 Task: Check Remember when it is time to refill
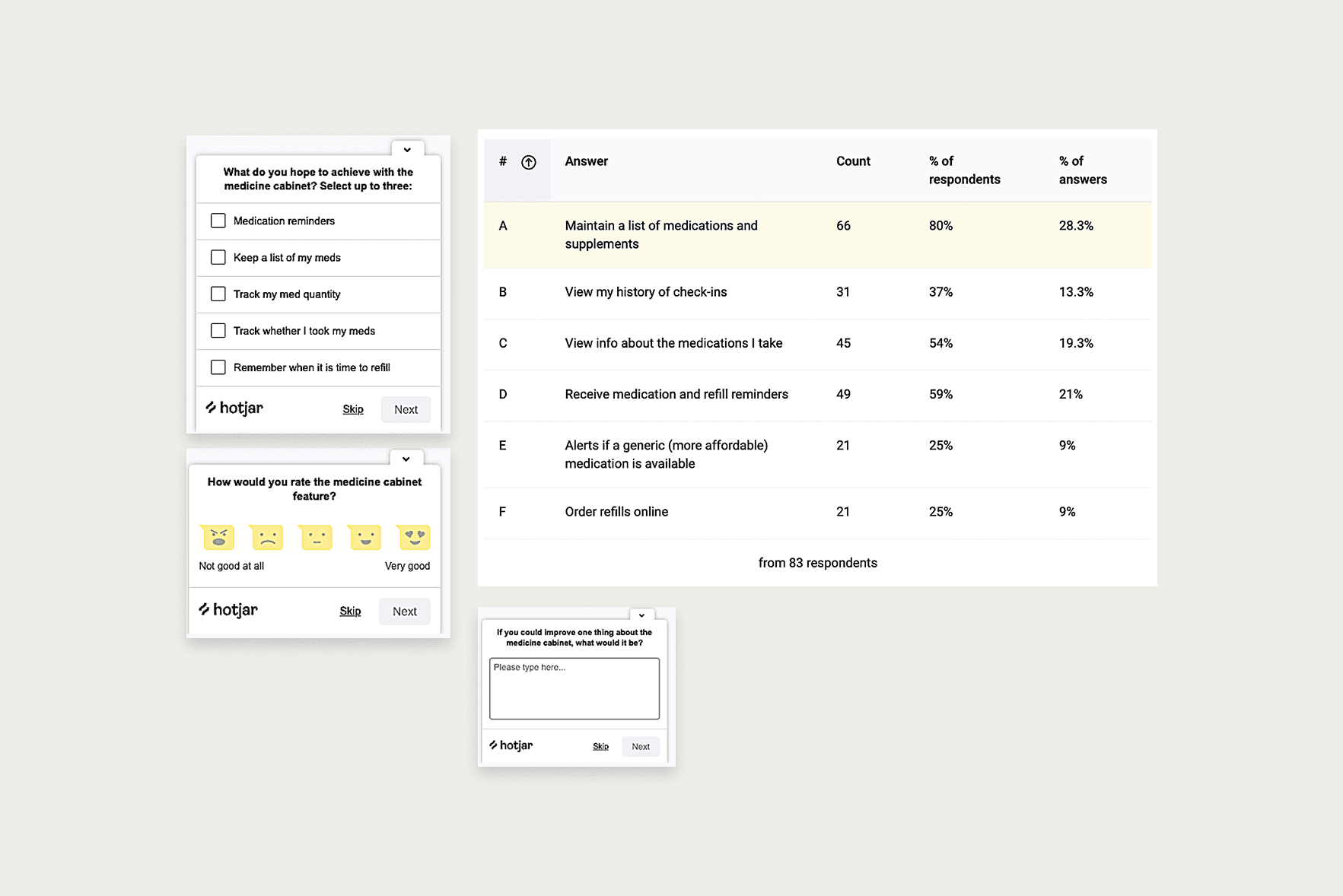point(218,367)
